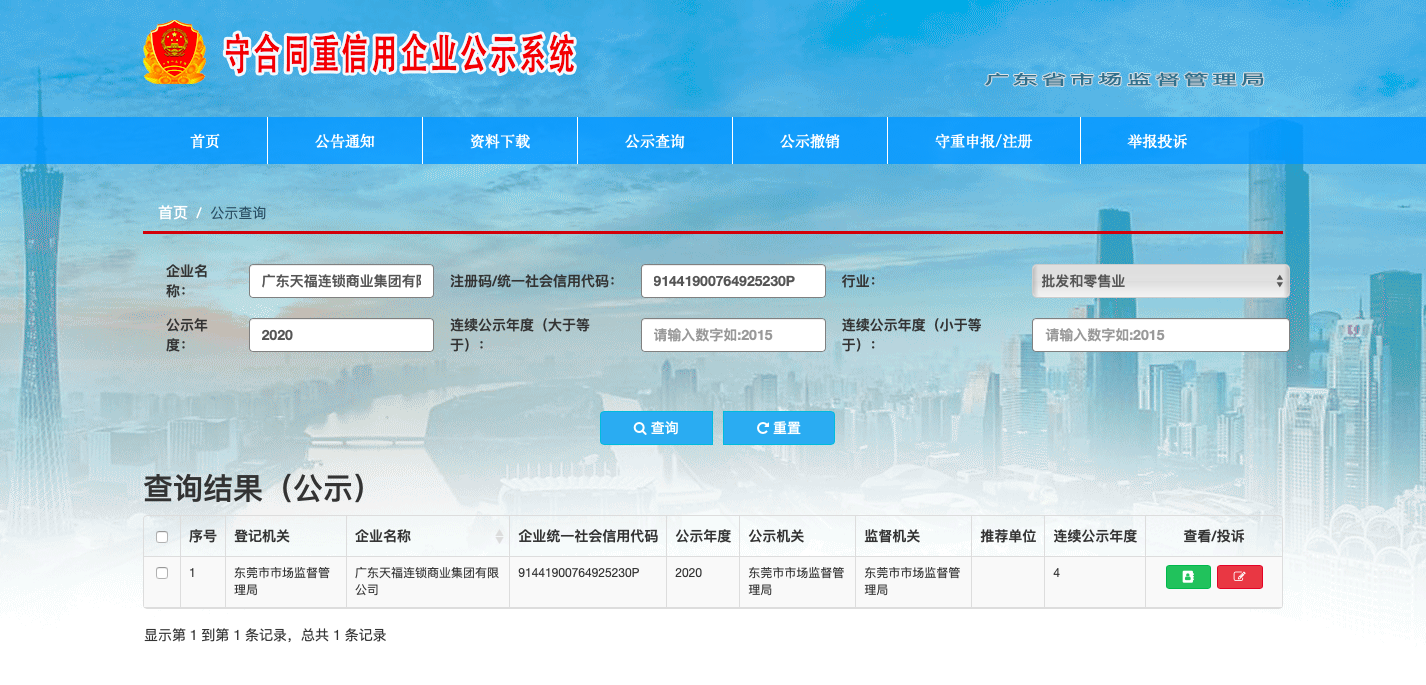Viewport: 1426px width, 685px height.
Task: Open the 行业 industry dropdown
Action: click(1160, 281)
